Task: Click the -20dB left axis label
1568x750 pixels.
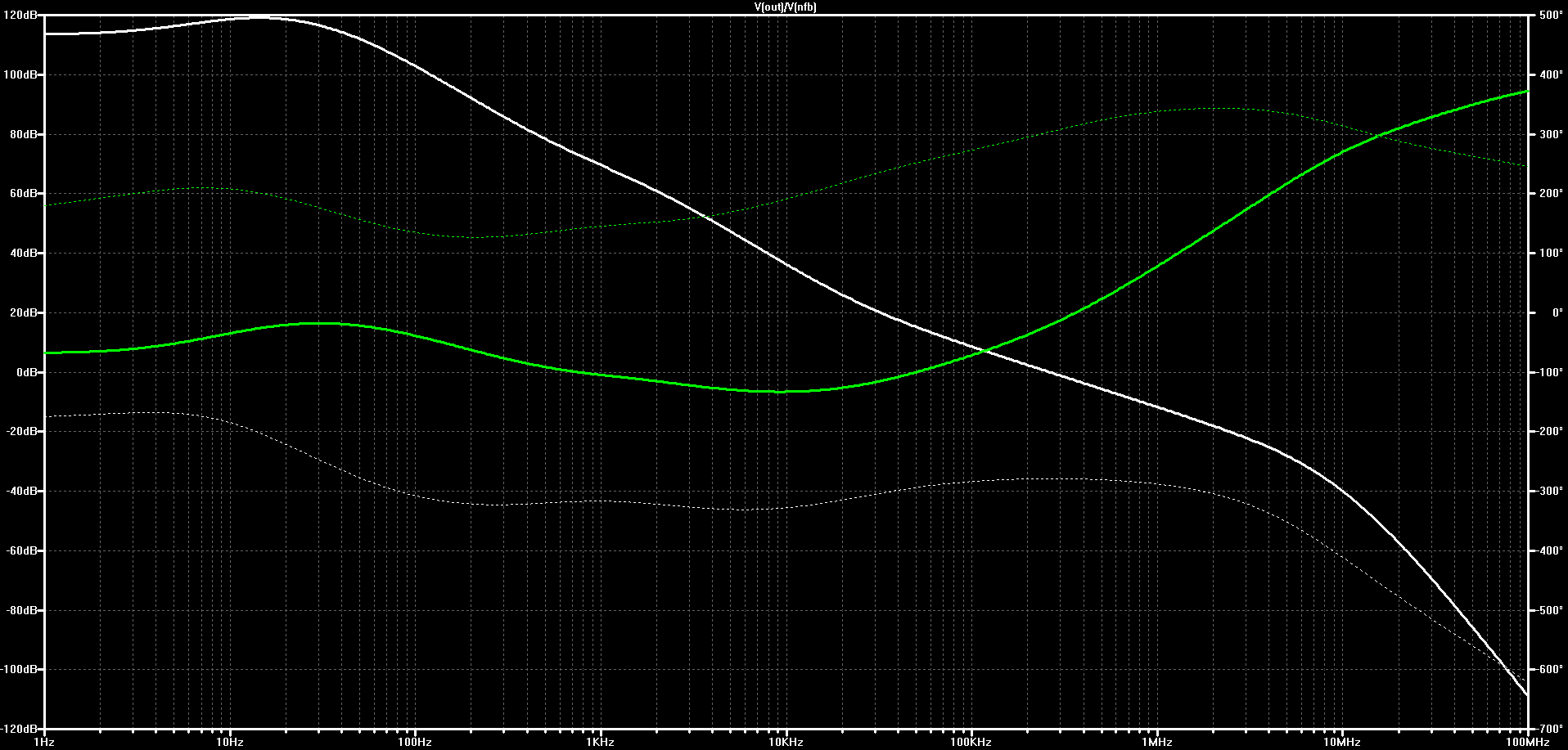Action: pos(21,432)
